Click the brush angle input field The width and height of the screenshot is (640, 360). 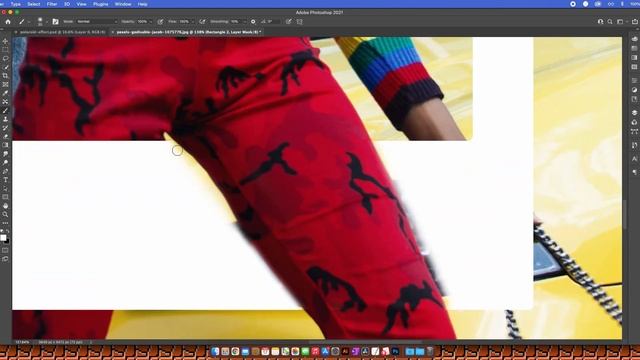point(272,22)
